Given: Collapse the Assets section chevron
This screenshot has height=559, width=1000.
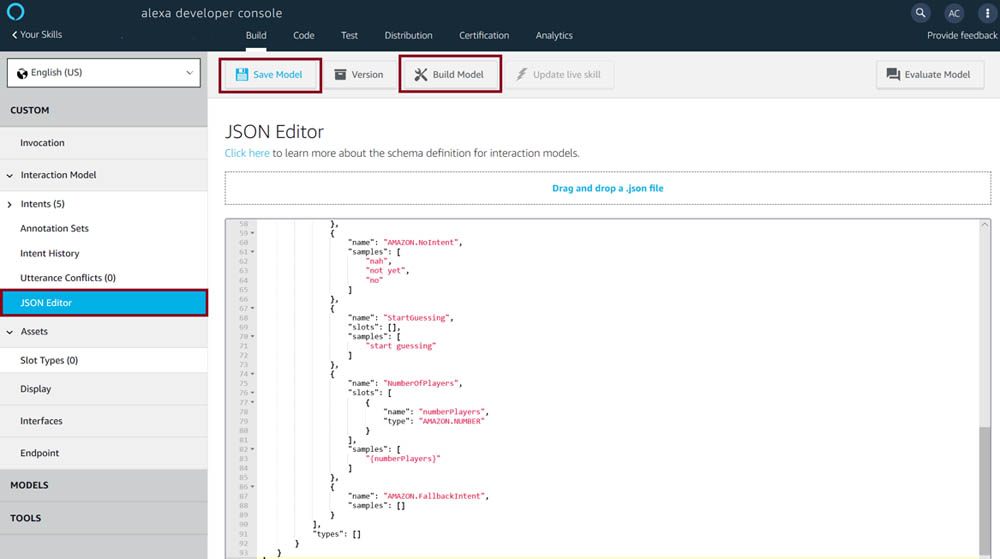Looking at the screenshot, I should [10, 332].
